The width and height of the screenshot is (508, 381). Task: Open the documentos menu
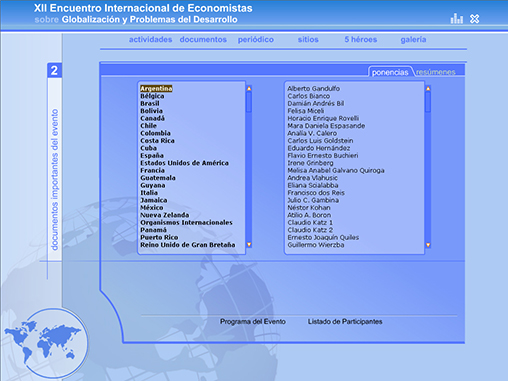(203, 39)
